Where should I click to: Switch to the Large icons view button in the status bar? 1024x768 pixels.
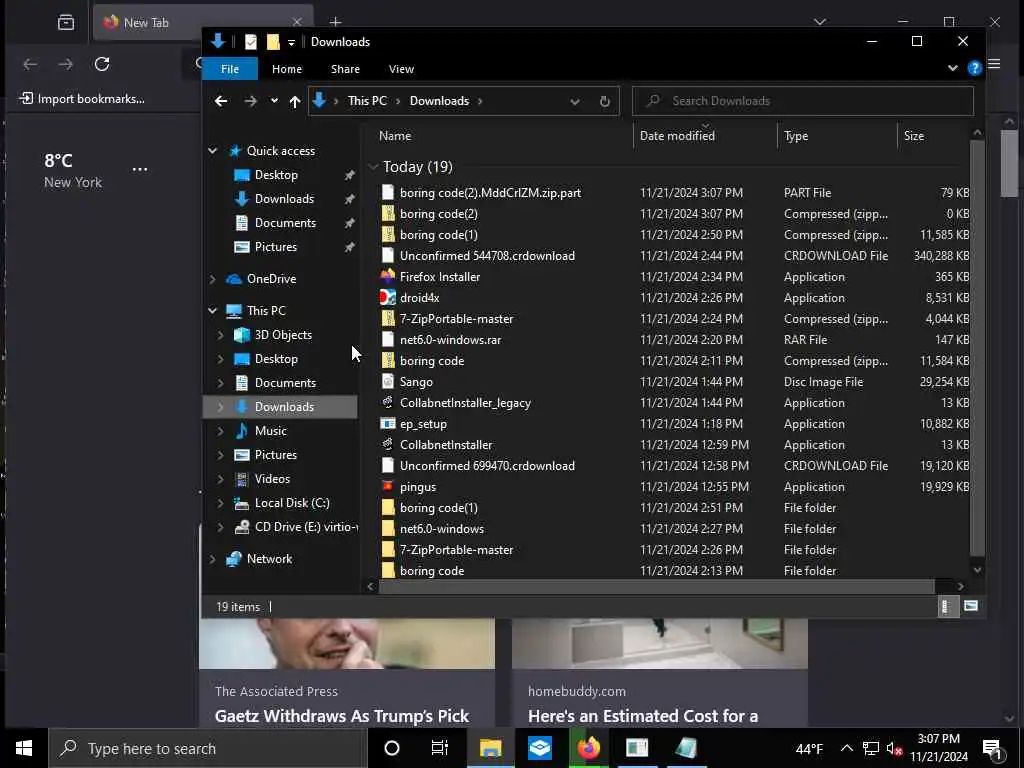click(x=971, y=607)
